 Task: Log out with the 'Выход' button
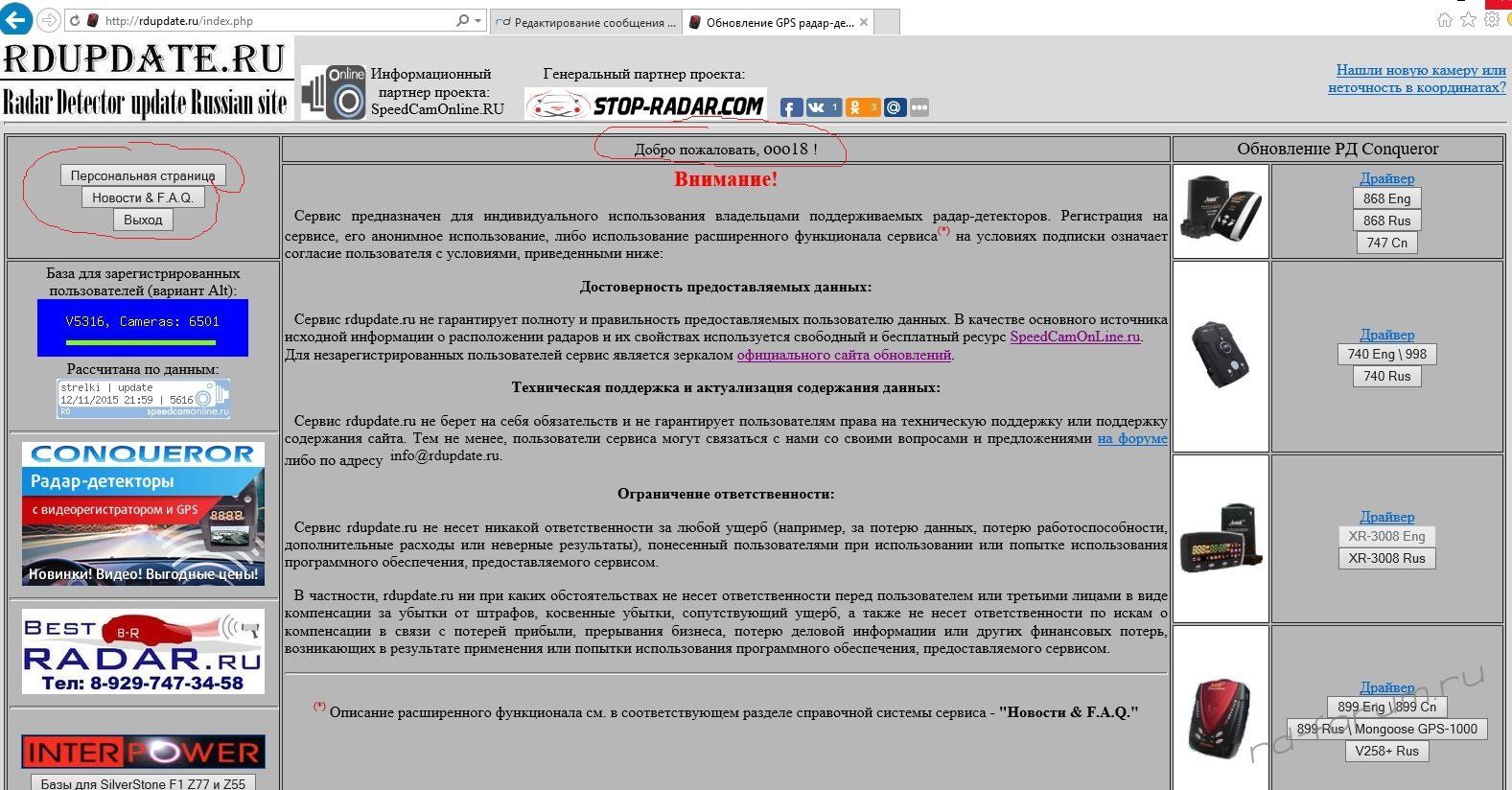pos(143,220)
